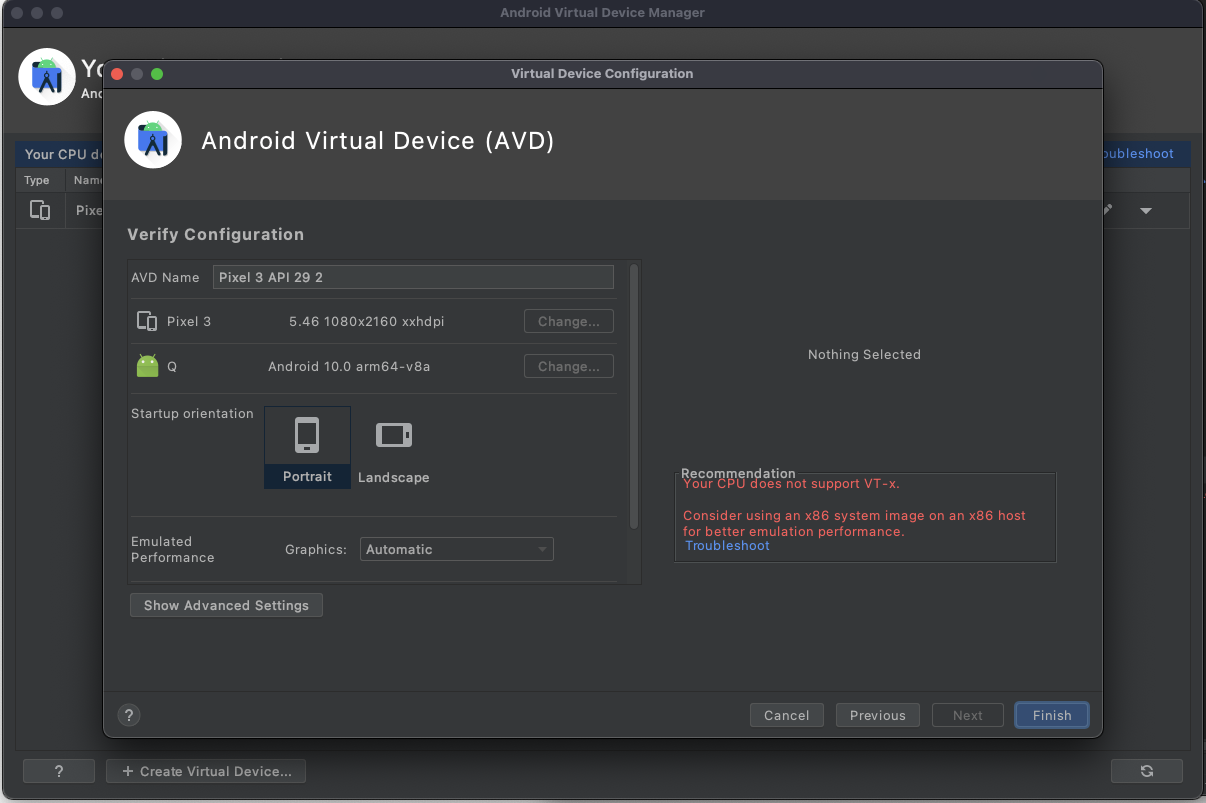The image size is (1206, 803).
Task: Open the help question mark in dialog
Action: pos(129,715)
